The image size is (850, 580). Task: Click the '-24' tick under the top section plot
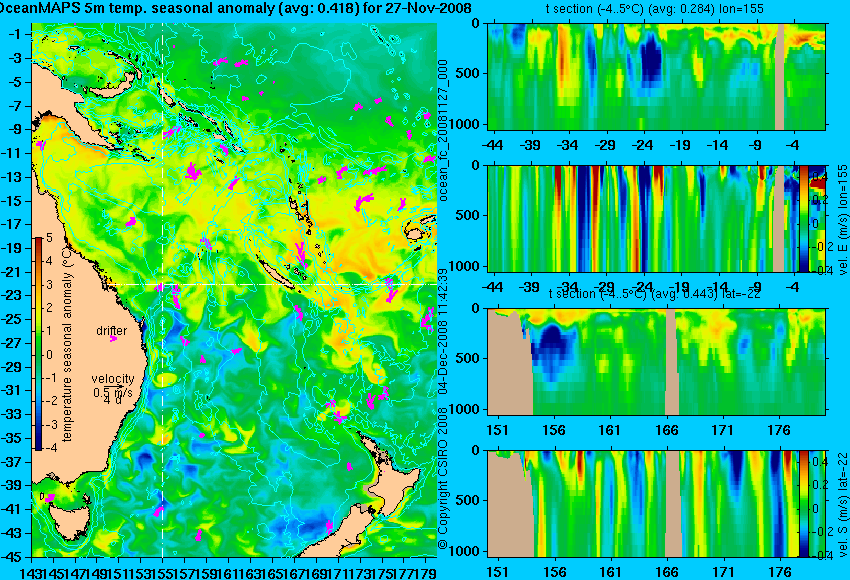click(643, 145)
